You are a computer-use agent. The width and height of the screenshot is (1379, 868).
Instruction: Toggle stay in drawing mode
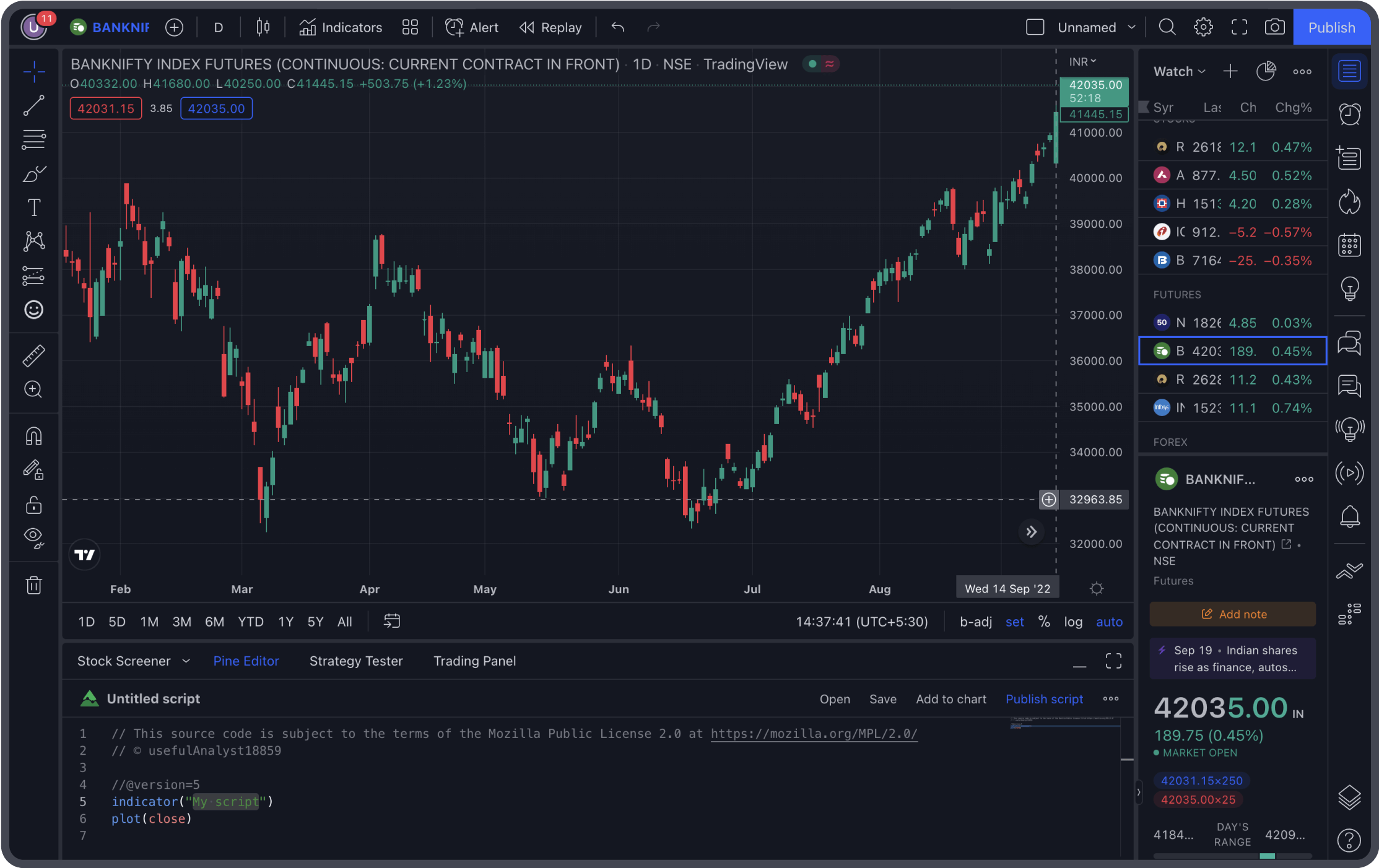(34, 471)
